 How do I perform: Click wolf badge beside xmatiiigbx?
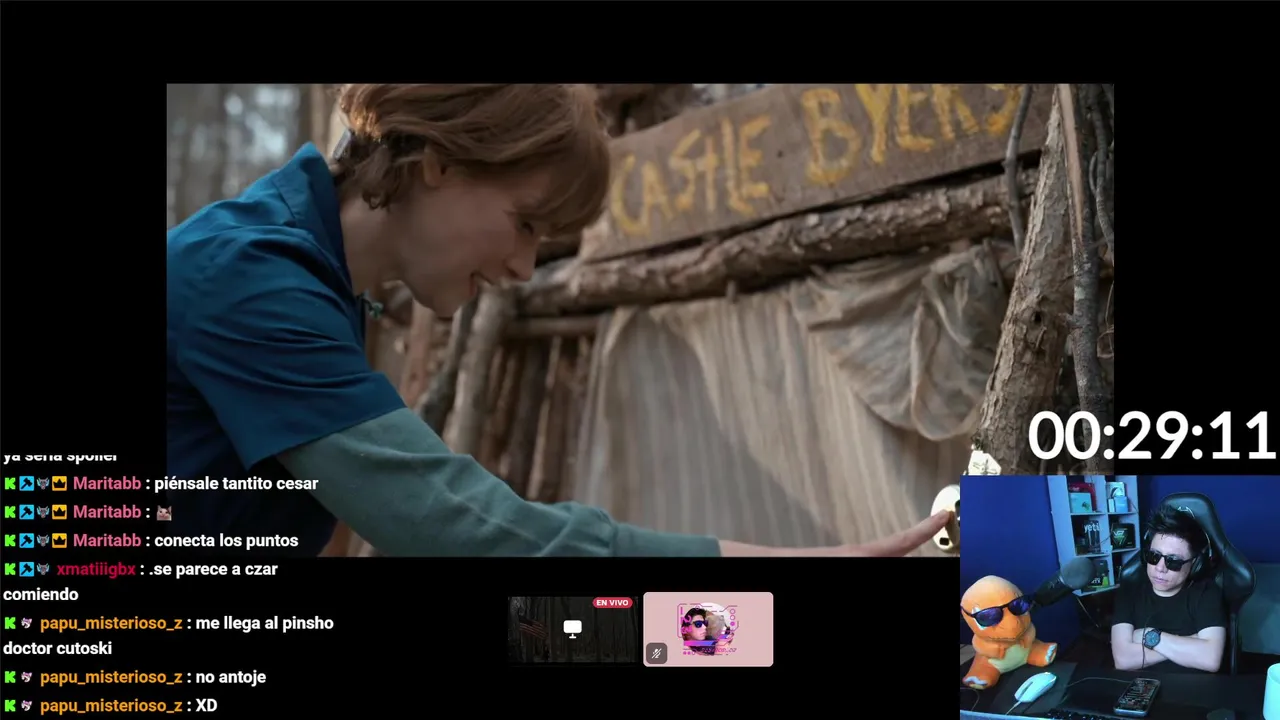[43, 569]
